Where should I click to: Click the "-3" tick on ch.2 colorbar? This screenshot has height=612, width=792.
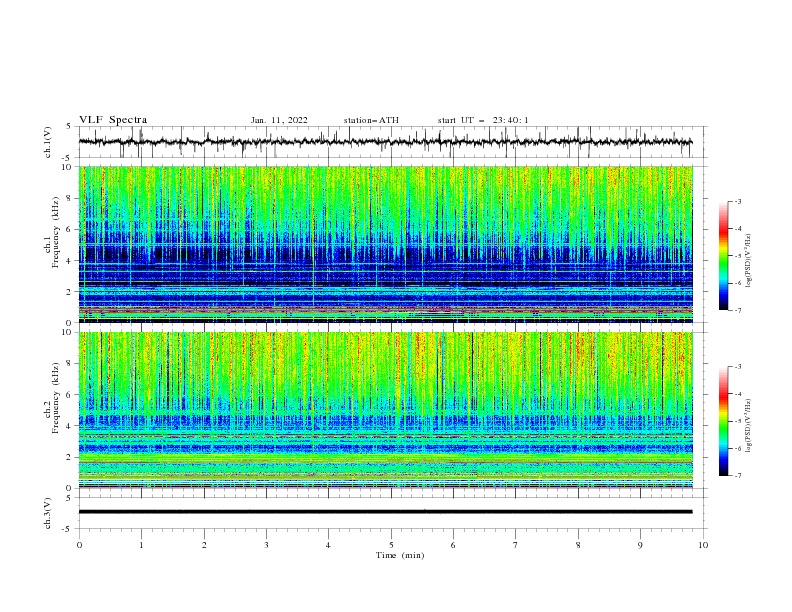[x=737, y=367]
